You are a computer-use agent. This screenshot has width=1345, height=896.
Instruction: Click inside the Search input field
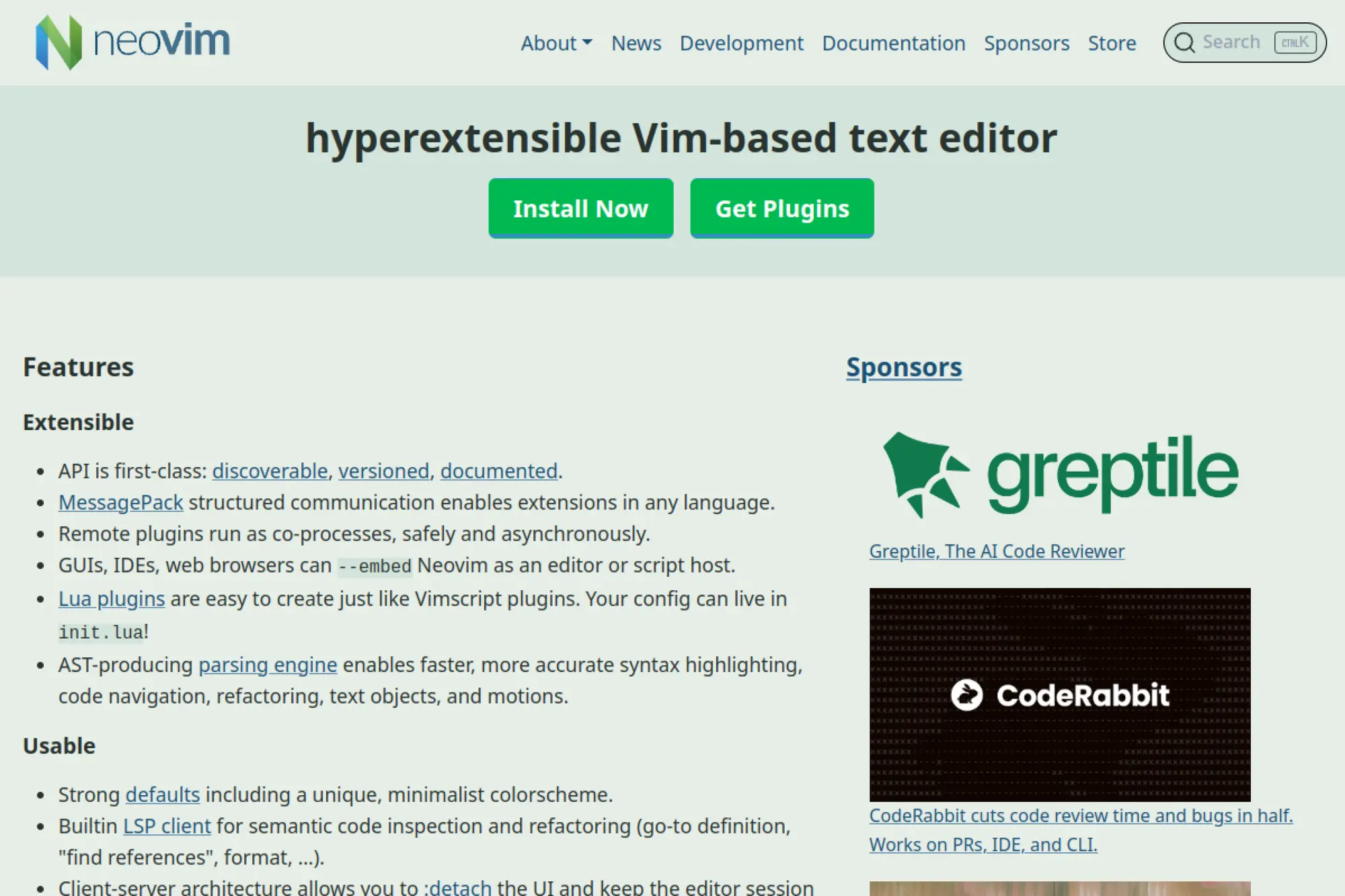point(1237,42)
